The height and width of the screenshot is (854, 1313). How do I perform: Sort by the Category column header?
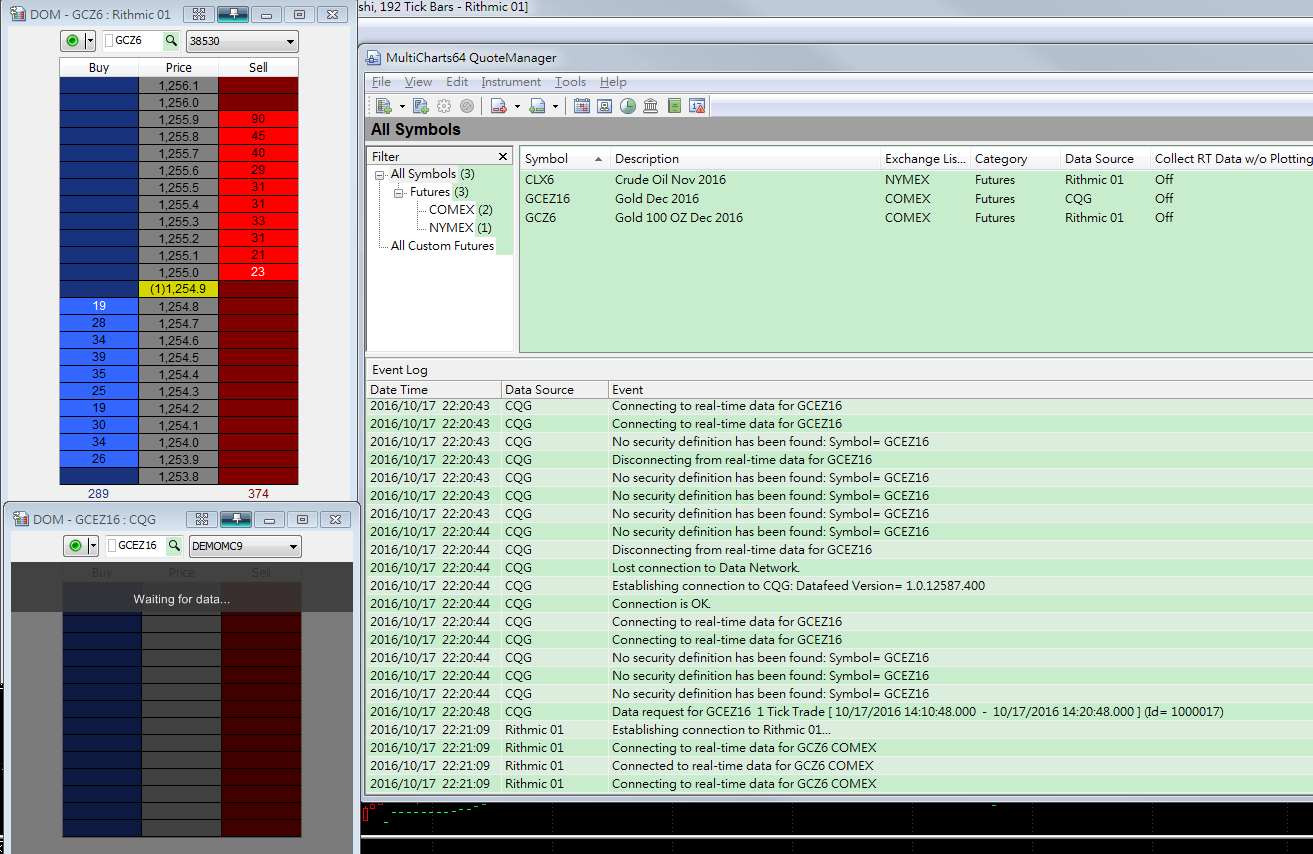point(1014,159)
